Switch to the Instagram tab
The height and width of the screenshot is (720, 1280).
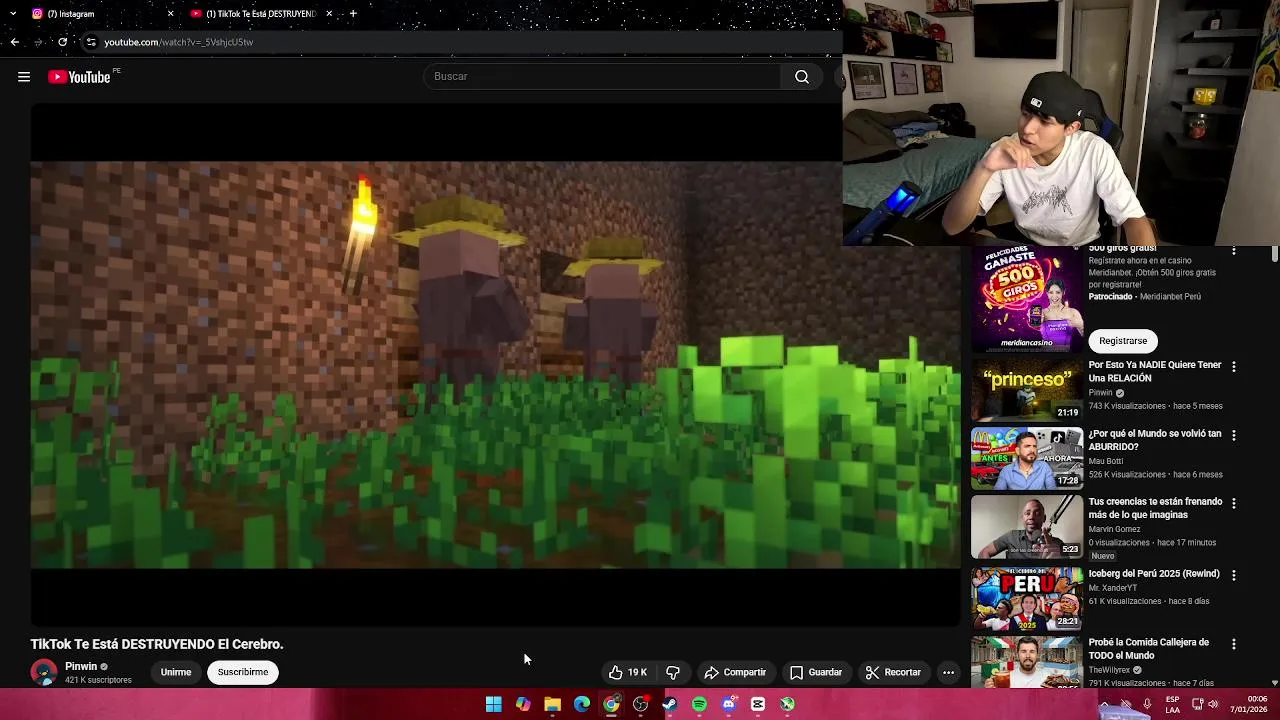pos(100,14)
